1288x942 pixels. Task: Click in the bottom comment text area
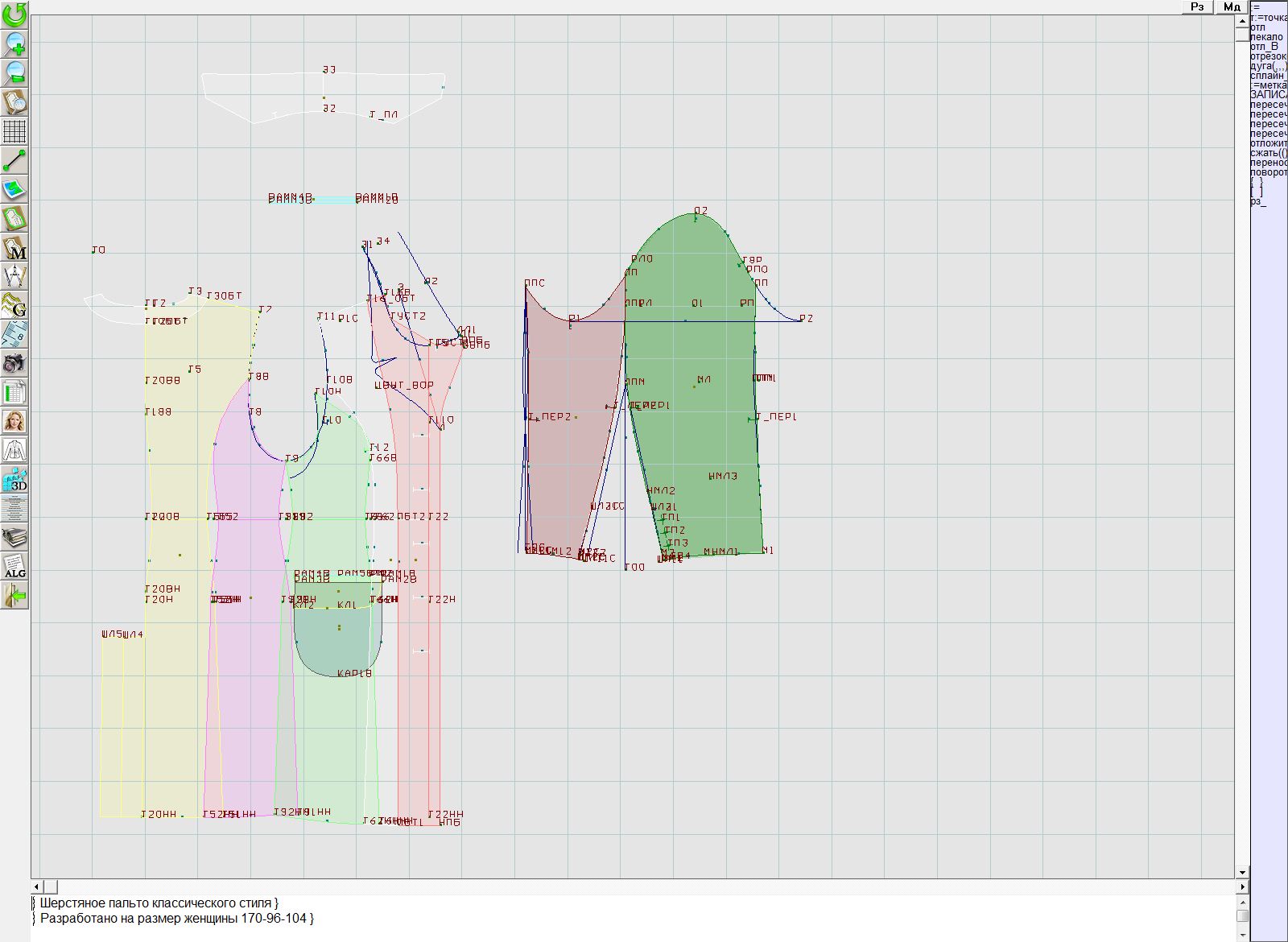click(x=563, y=918)
